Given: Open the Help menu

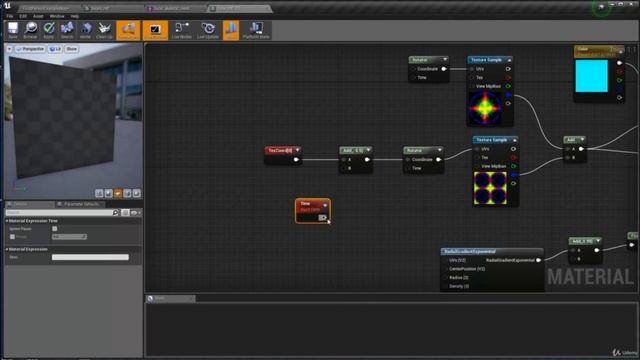Looking at the screenshot, I should (x=75, y=16).
